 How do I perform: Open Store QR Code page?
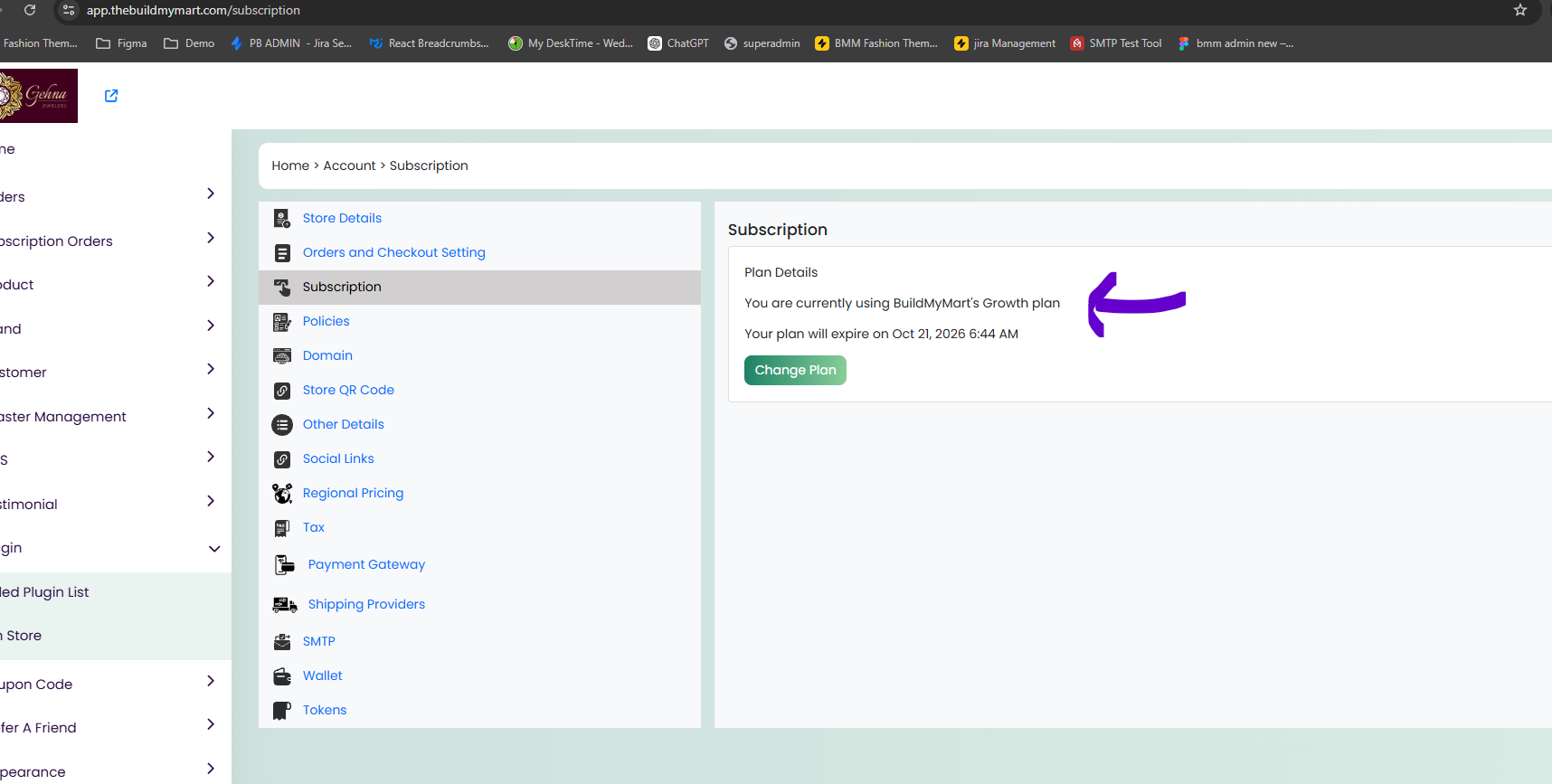click(348, 390)
